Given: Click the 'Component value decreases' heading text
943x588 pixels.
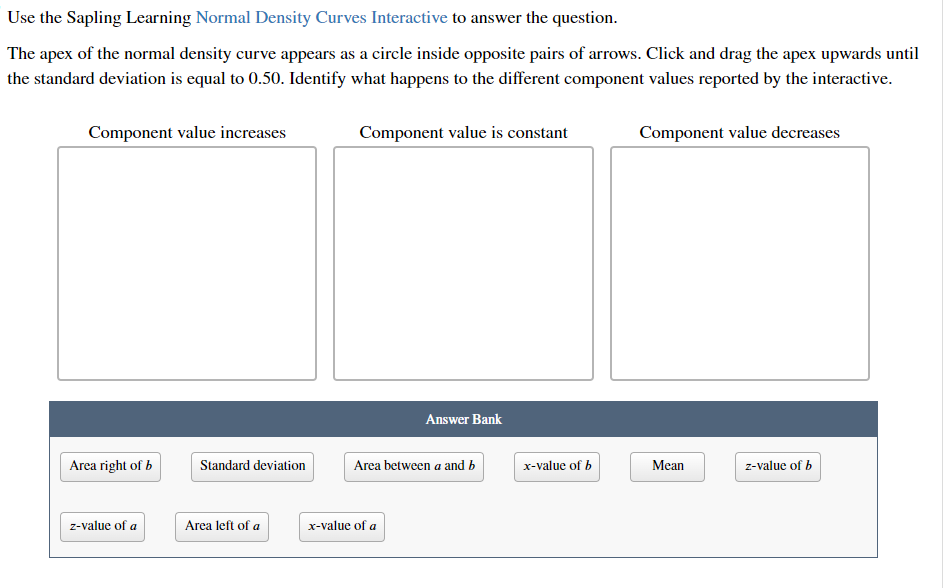Looking at the screenshot, I should tap(739, 132).
